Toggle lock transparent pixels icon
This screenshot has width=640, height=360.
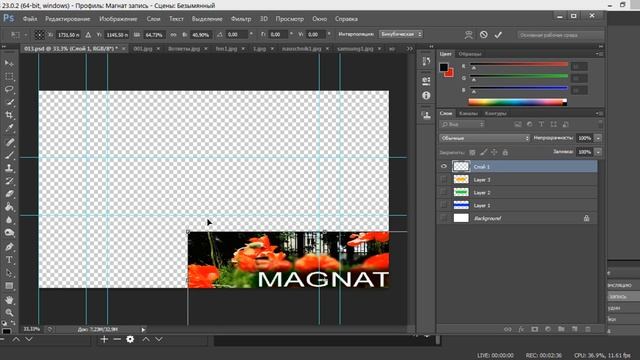[x=472, y=152]
